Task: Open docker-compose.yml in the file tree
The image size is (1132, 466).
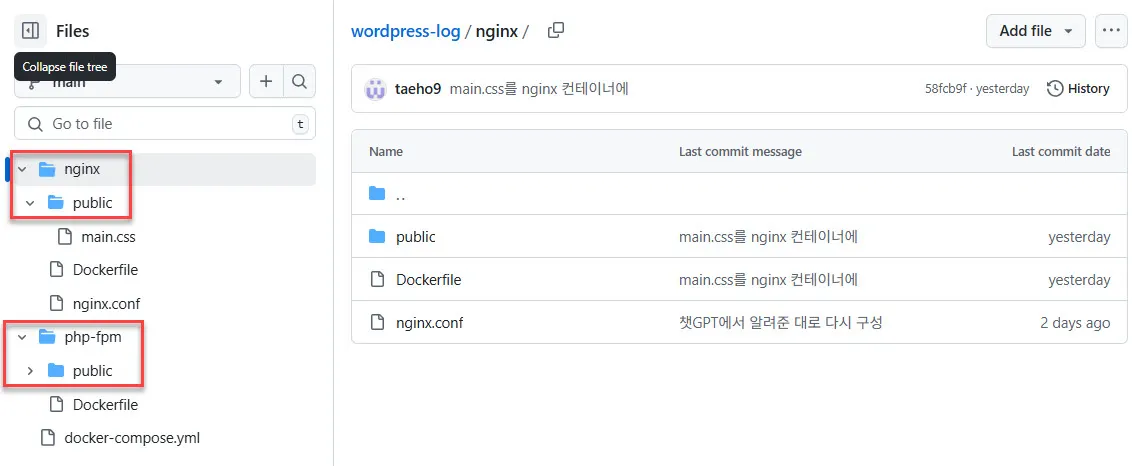Action: (x=131, y=438)
